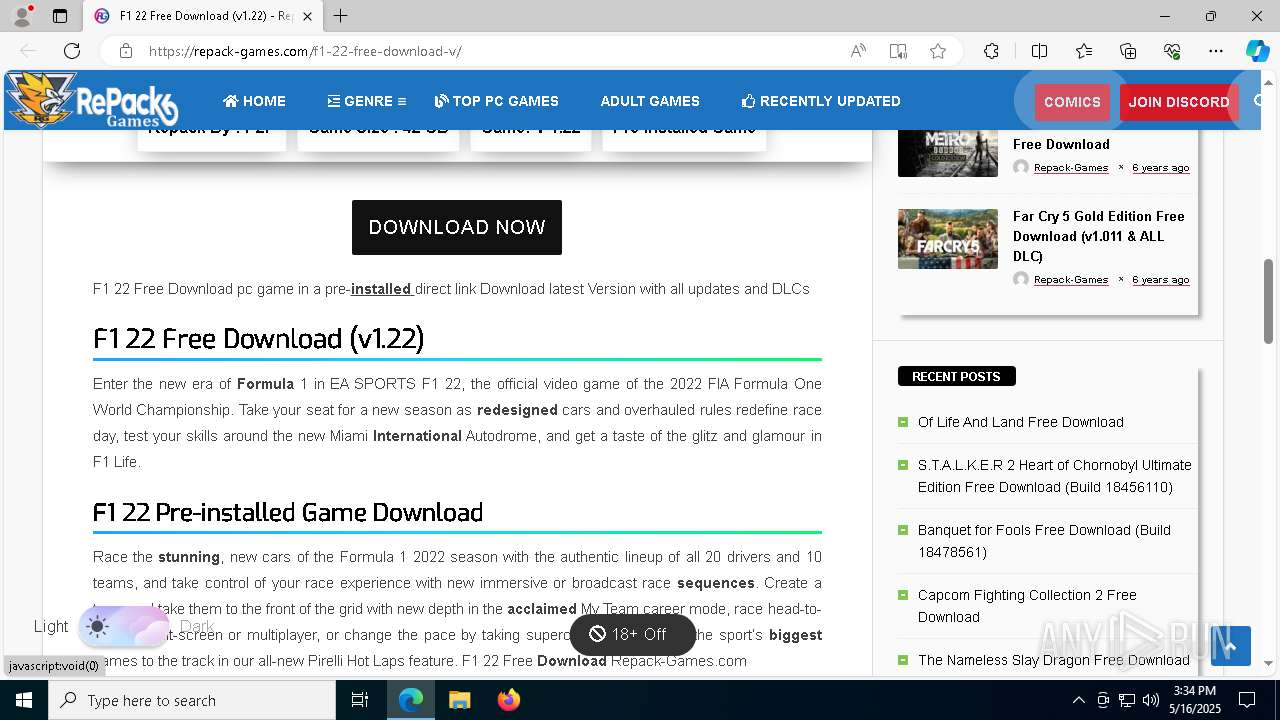The width and height of the screenshot is (1280, 720).
Task: Open Collections icon
Action: pos(1128,51)
